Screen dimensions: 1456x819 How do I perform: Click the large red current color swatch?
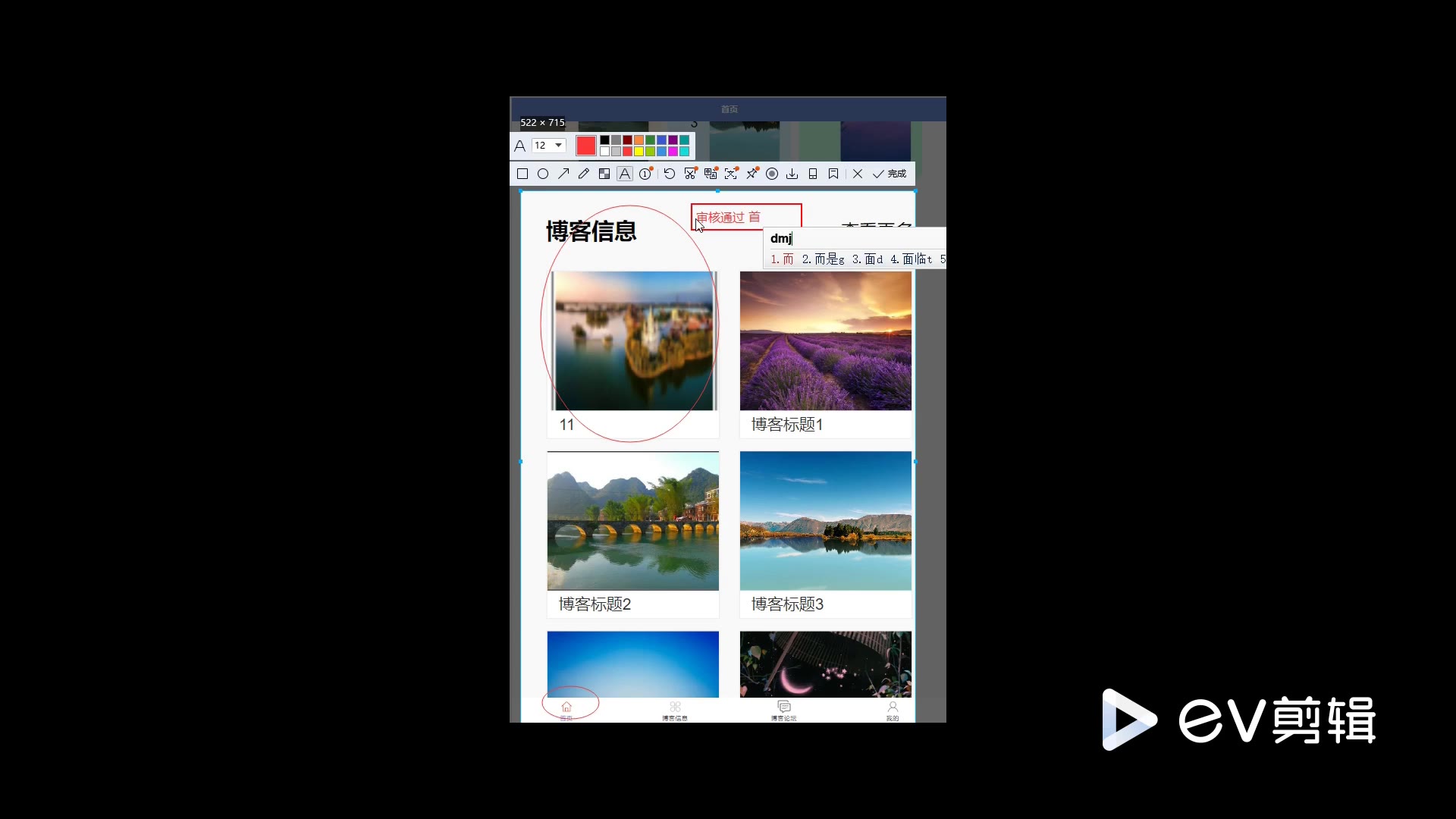[x=586, y=145]
